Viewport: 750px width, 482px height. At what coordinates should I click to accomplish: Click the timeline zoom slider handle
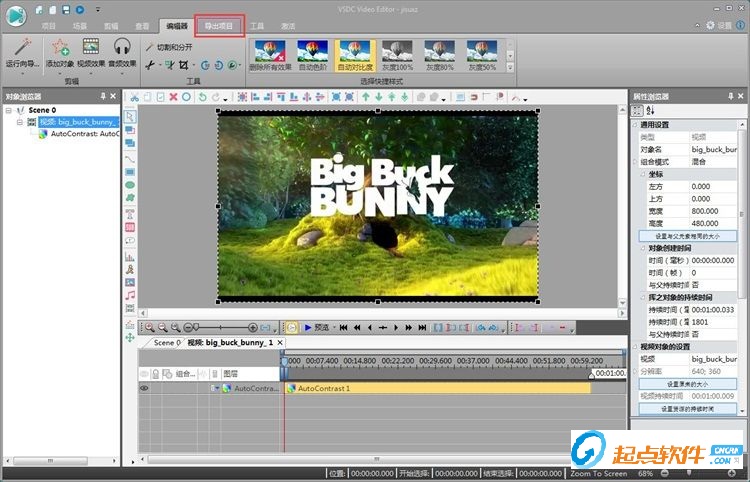point(195,328)
